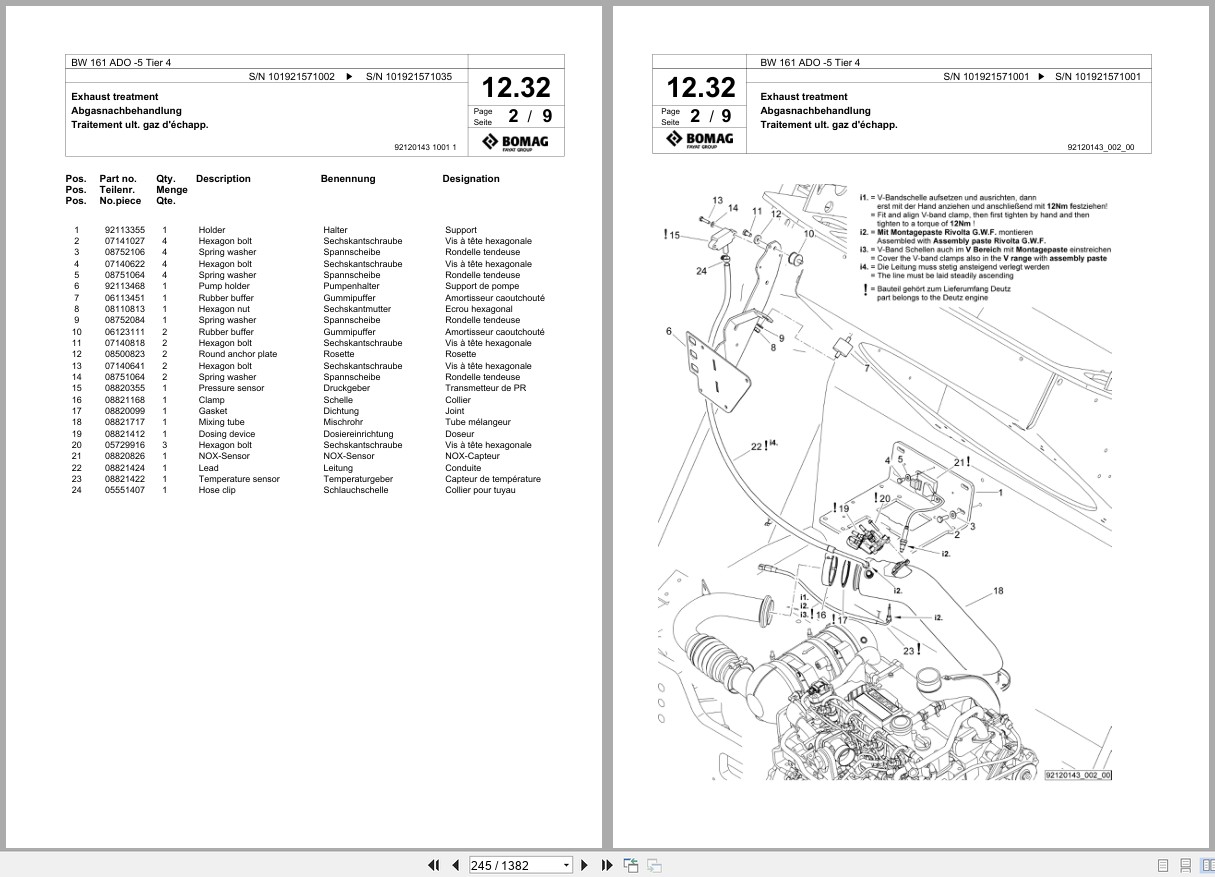The image size is (1215, 877).
Task: Click the go back view icon
Action: coord(631,865)
